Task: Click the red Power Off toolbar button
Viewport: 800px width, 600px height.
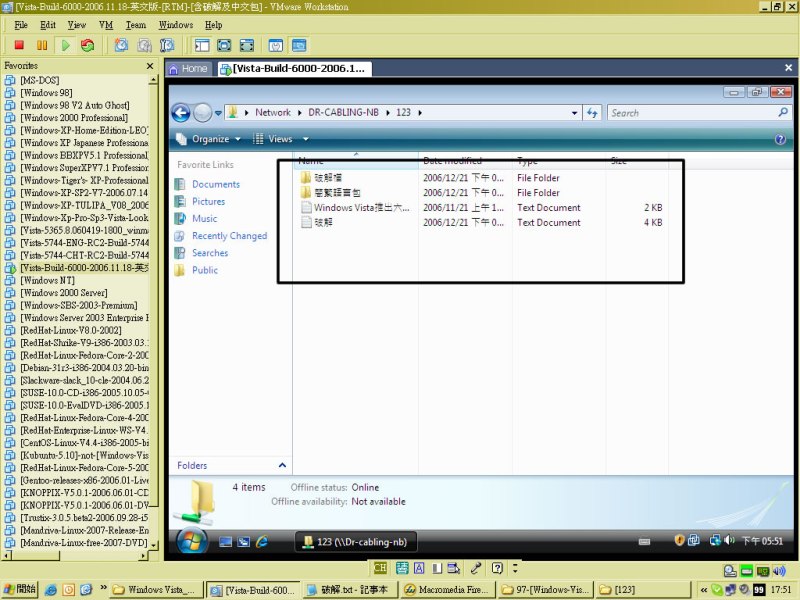Action: coord(19,45)
